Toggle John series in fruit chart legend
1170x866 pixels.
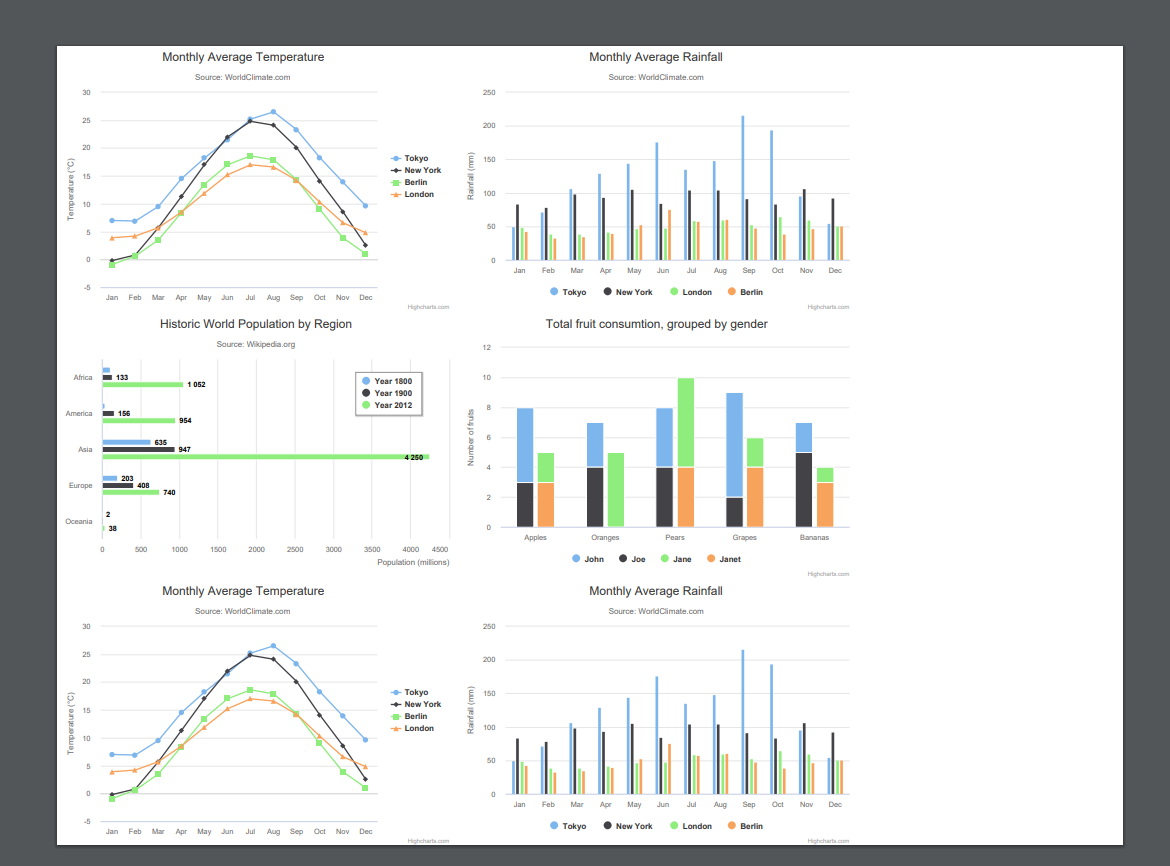tap(588, 559)
